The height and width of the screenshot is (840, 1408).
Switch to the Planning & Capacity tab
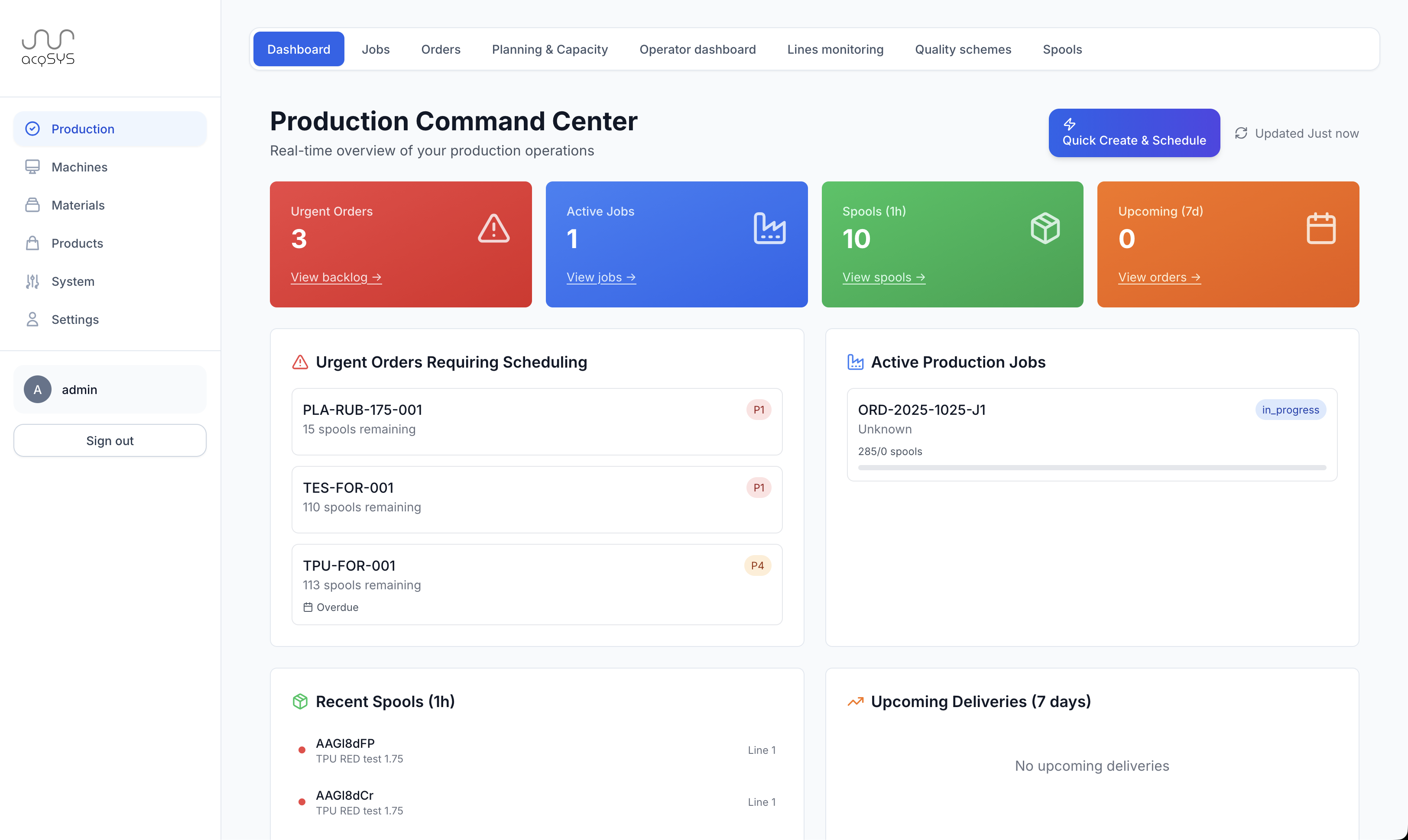pos(549,49)
